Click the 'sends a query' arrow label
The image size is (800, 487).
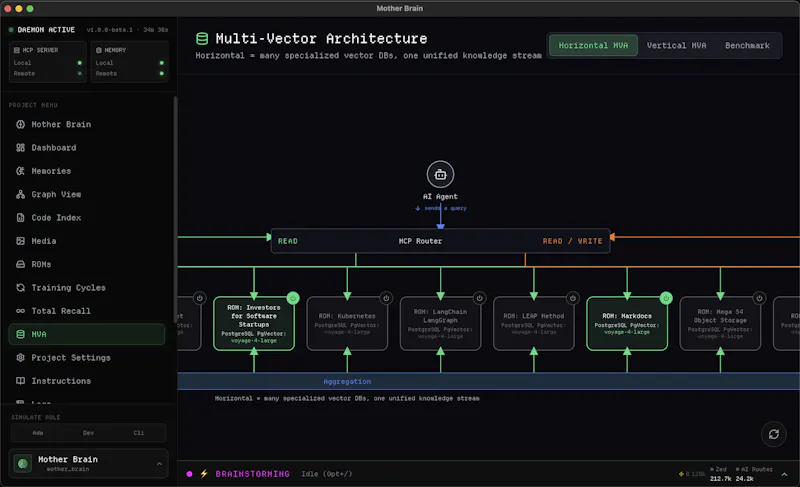[441, 208]
